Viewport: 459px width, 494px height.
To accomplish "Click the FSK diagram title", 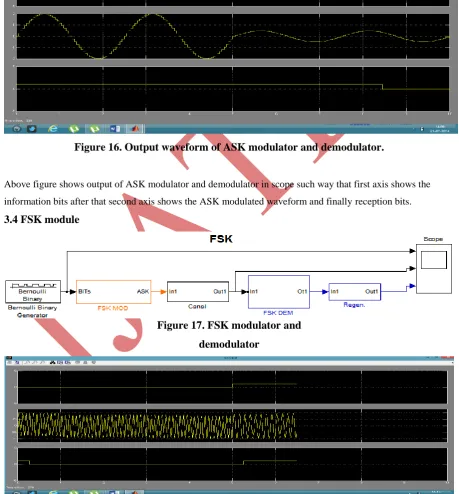I will (221, 239).
